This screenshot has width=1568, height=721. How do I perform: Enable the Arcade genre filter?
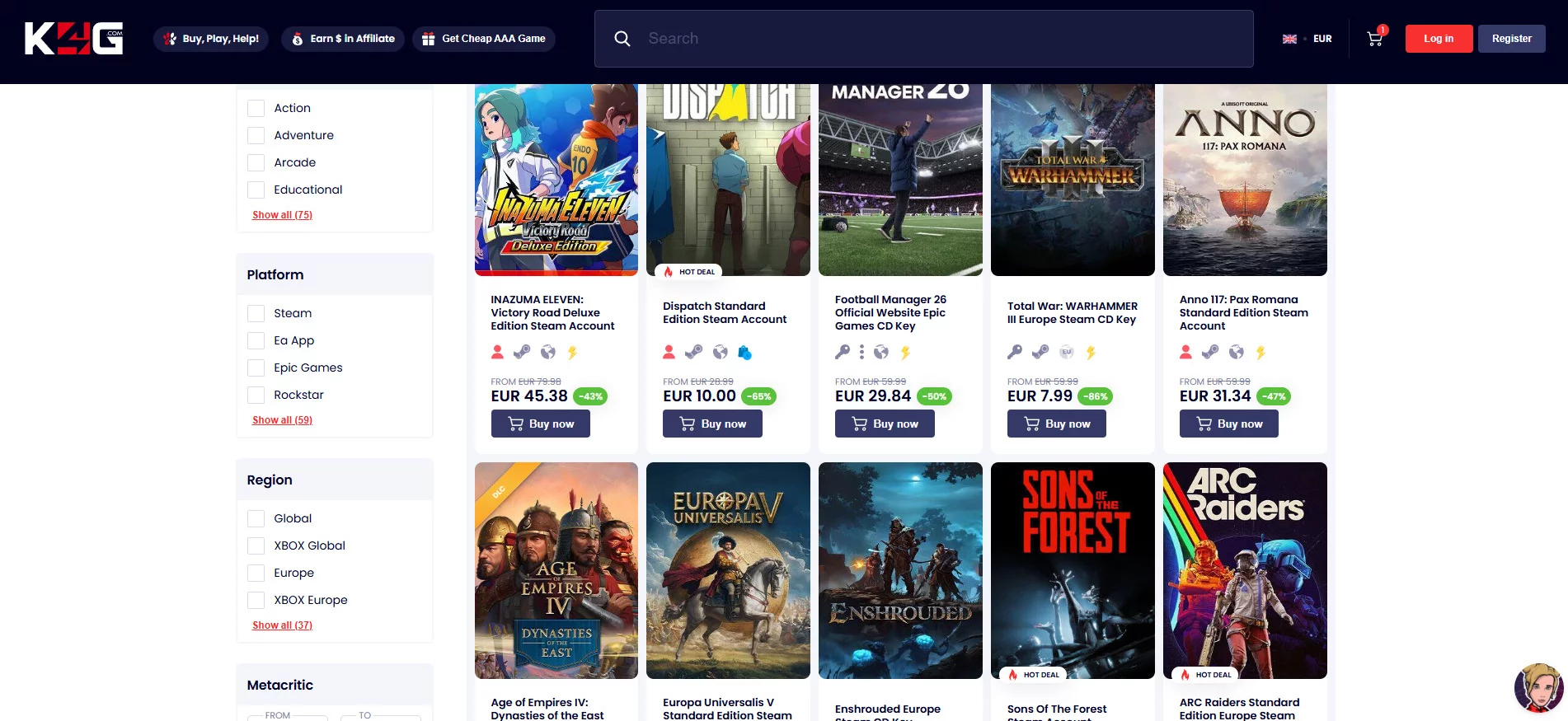(256, 163)
